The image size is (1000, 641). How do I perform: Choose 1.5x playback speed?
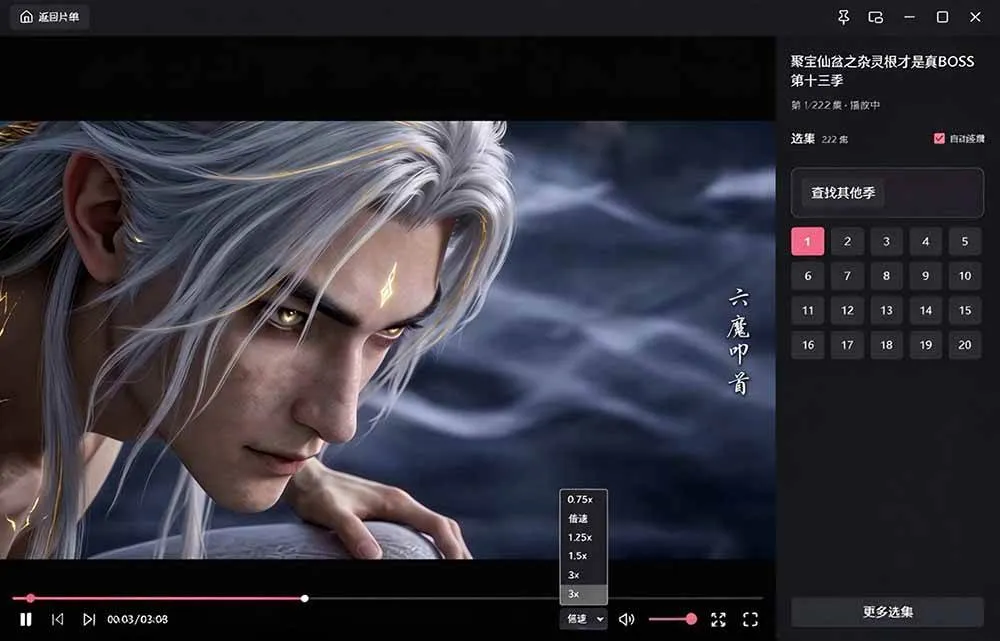click(x=583, y=556)
